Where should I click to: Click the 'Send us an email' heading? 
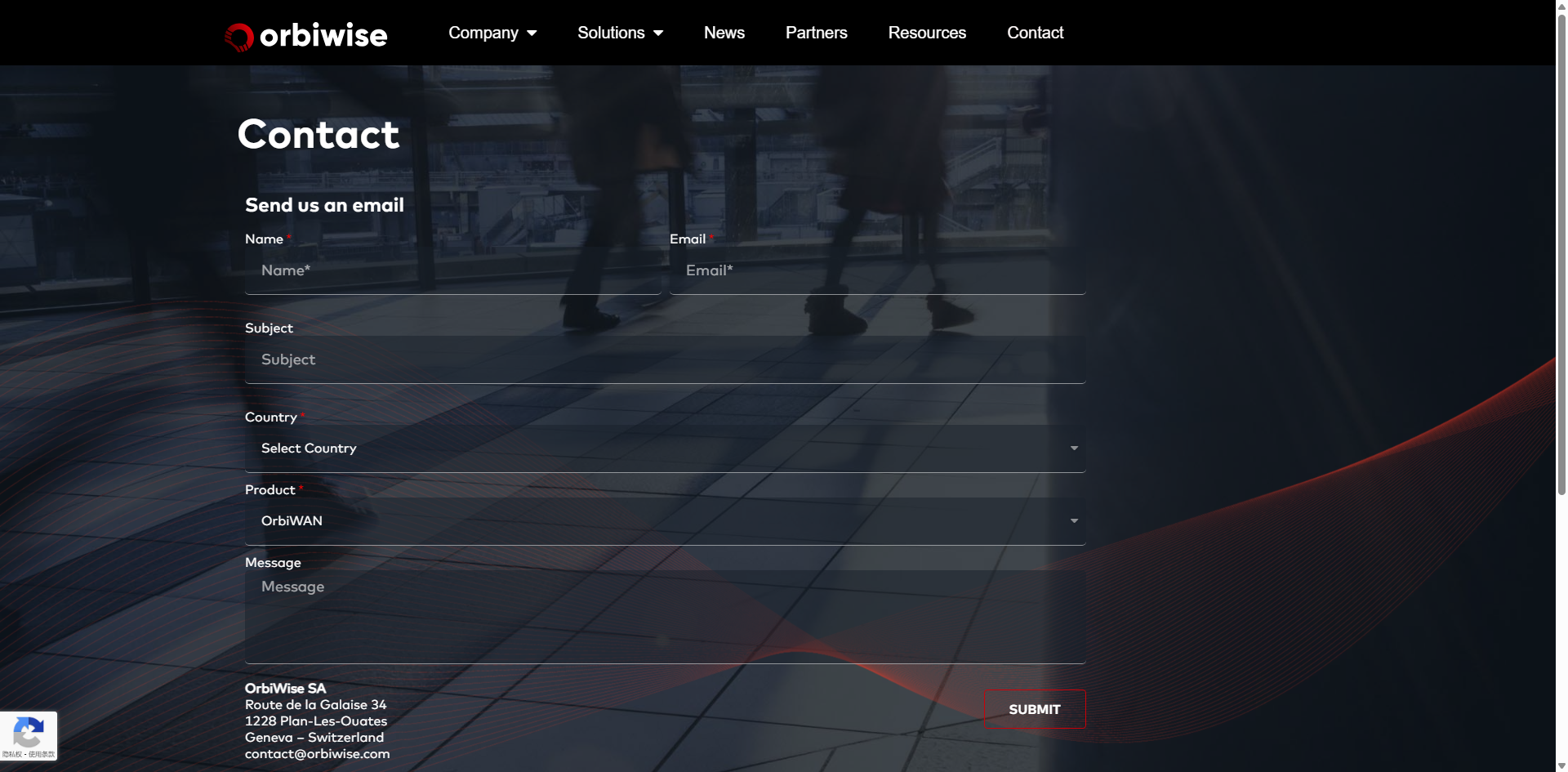pos(324,205)
